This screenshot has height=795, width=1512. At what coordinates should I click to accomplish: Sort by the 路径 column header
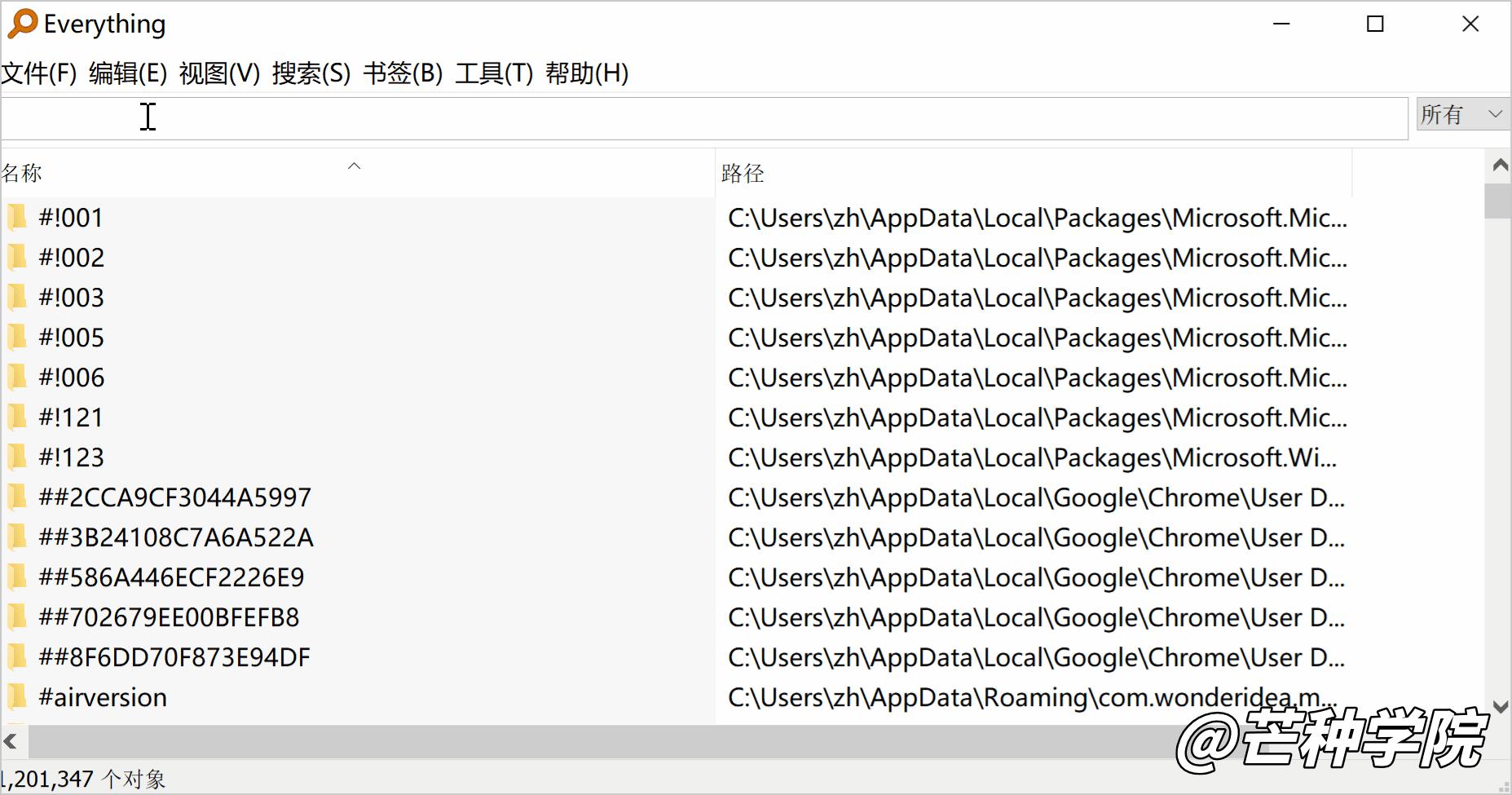(x=1034, y=173)
